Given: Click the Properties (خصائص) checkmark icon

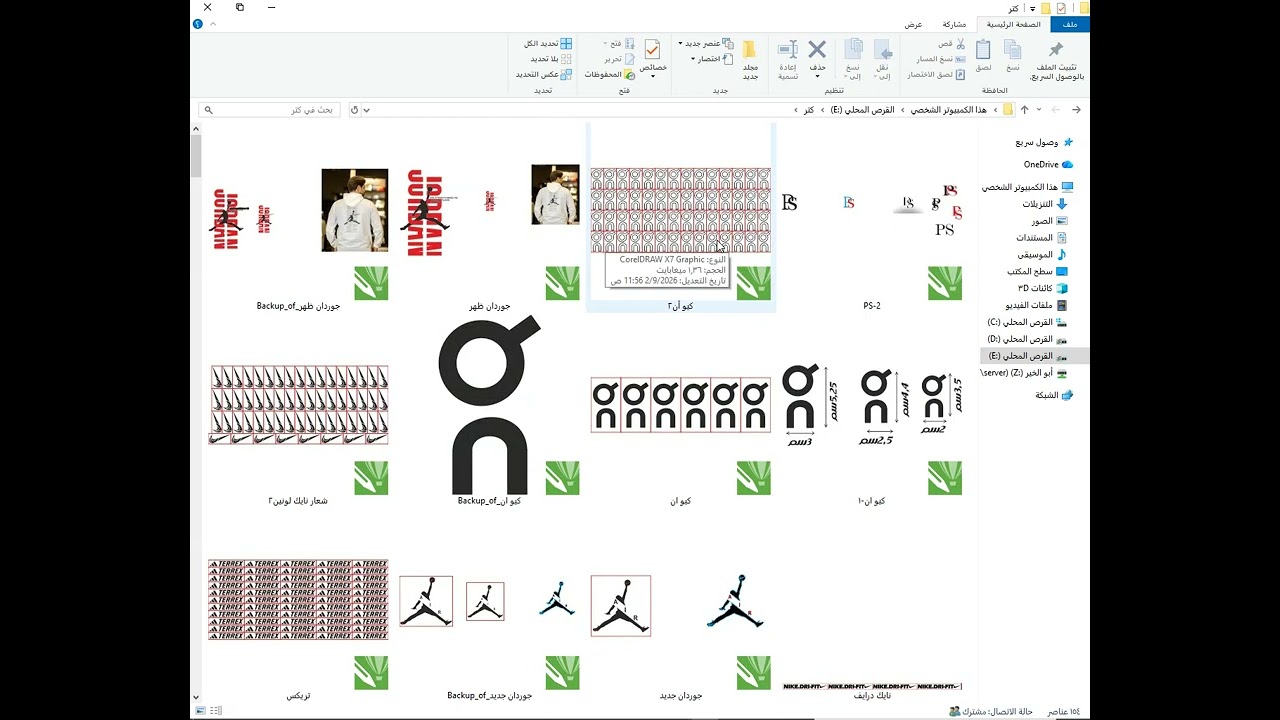Looking at the screenshot, I should coord(652,50).
